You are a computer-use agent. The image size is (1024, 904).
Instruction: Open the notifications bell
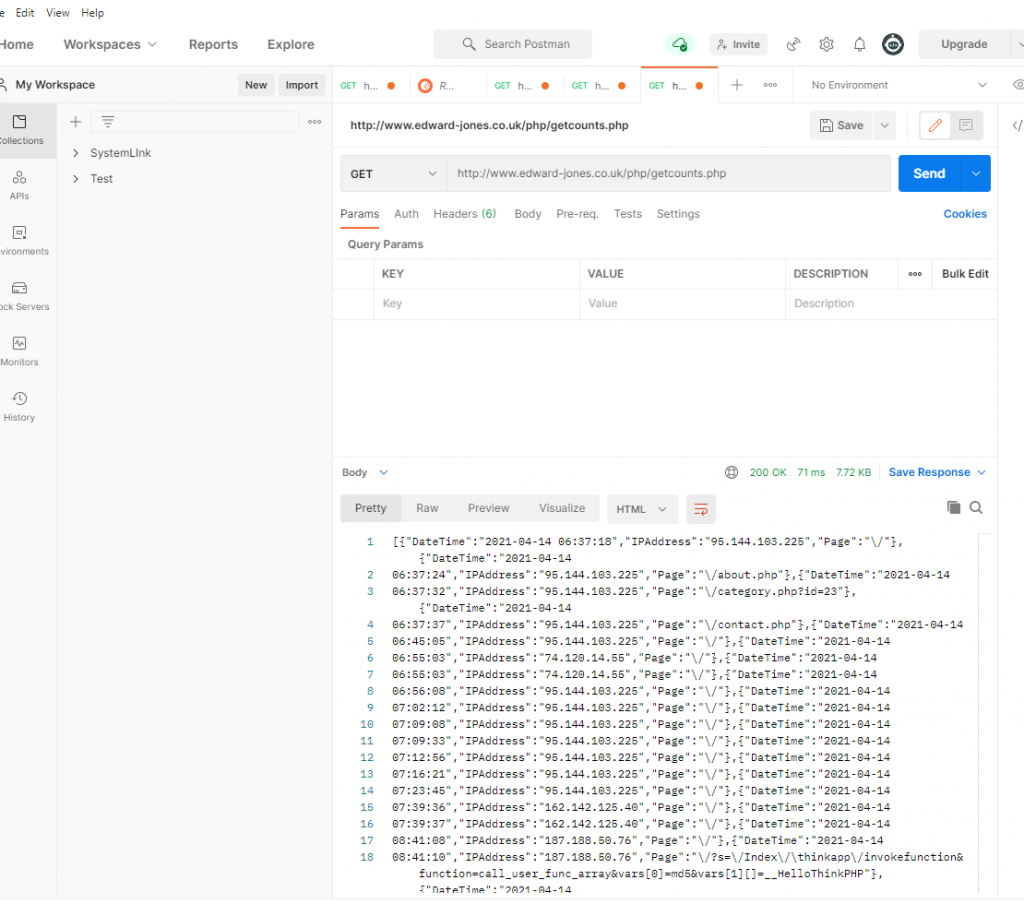tap(859, 44)
